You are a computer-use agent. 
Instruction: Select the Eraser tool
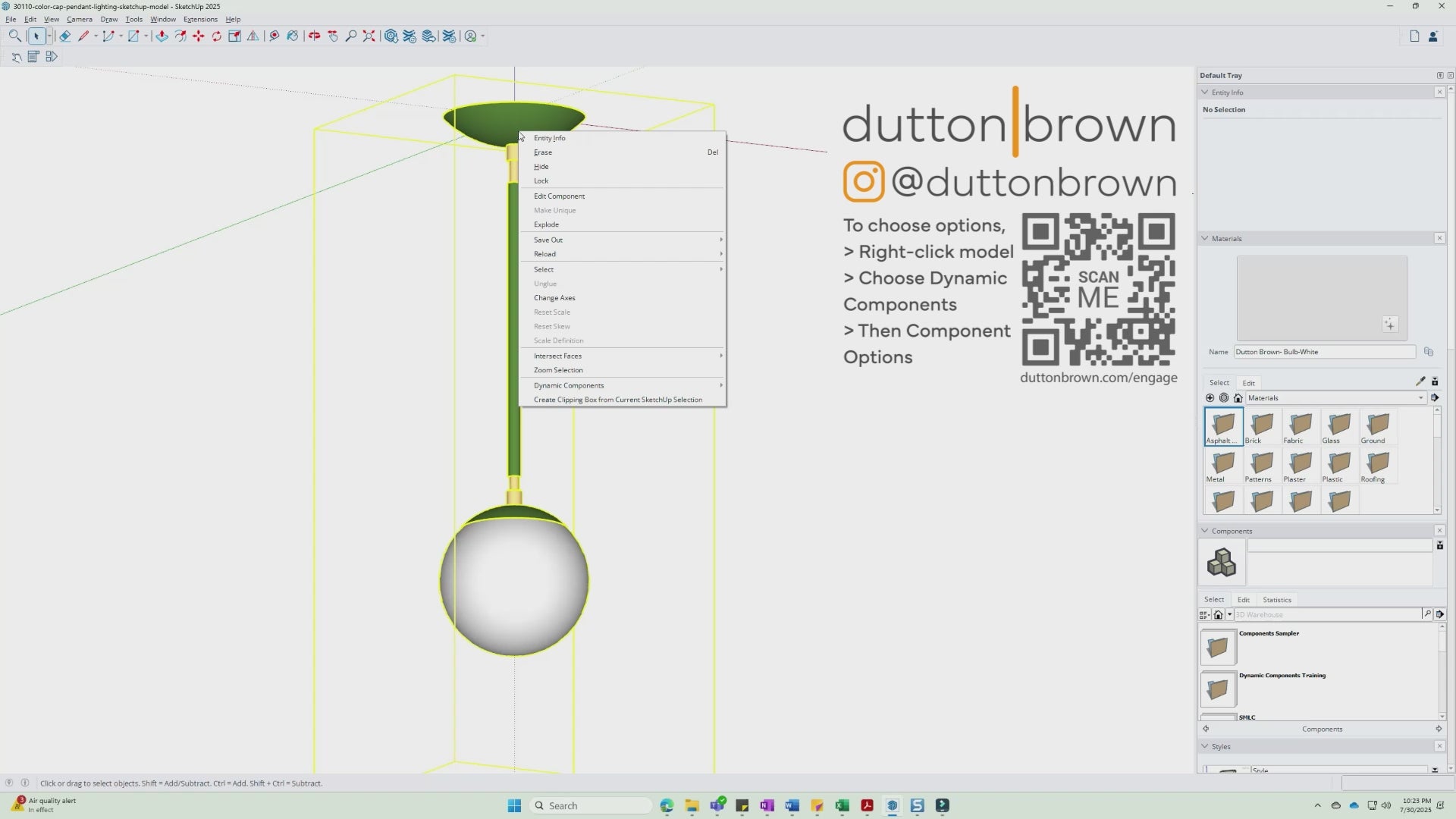[64, 36]
